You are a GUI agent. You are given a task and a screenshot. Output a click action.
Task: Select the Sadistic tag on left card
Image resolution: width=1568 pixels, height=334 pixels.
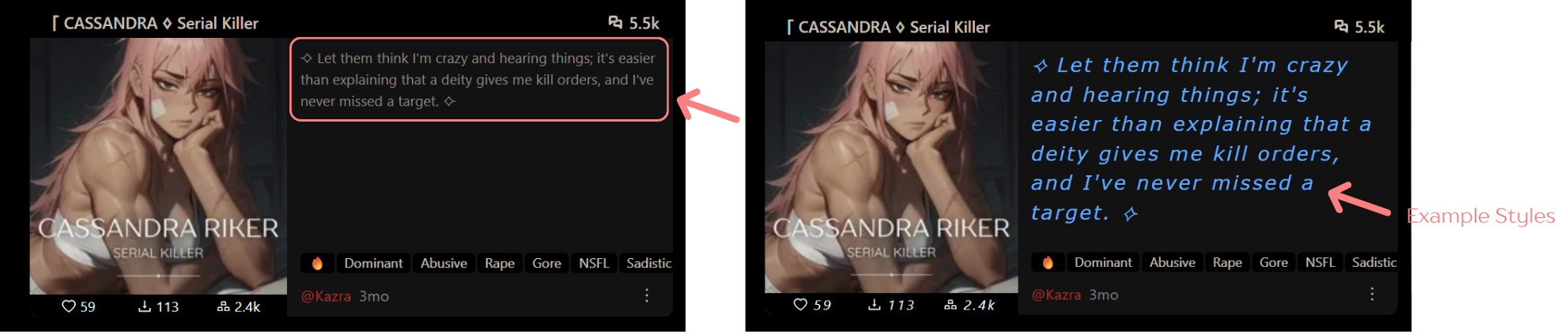pyautogui.click(x=647, y=263)
